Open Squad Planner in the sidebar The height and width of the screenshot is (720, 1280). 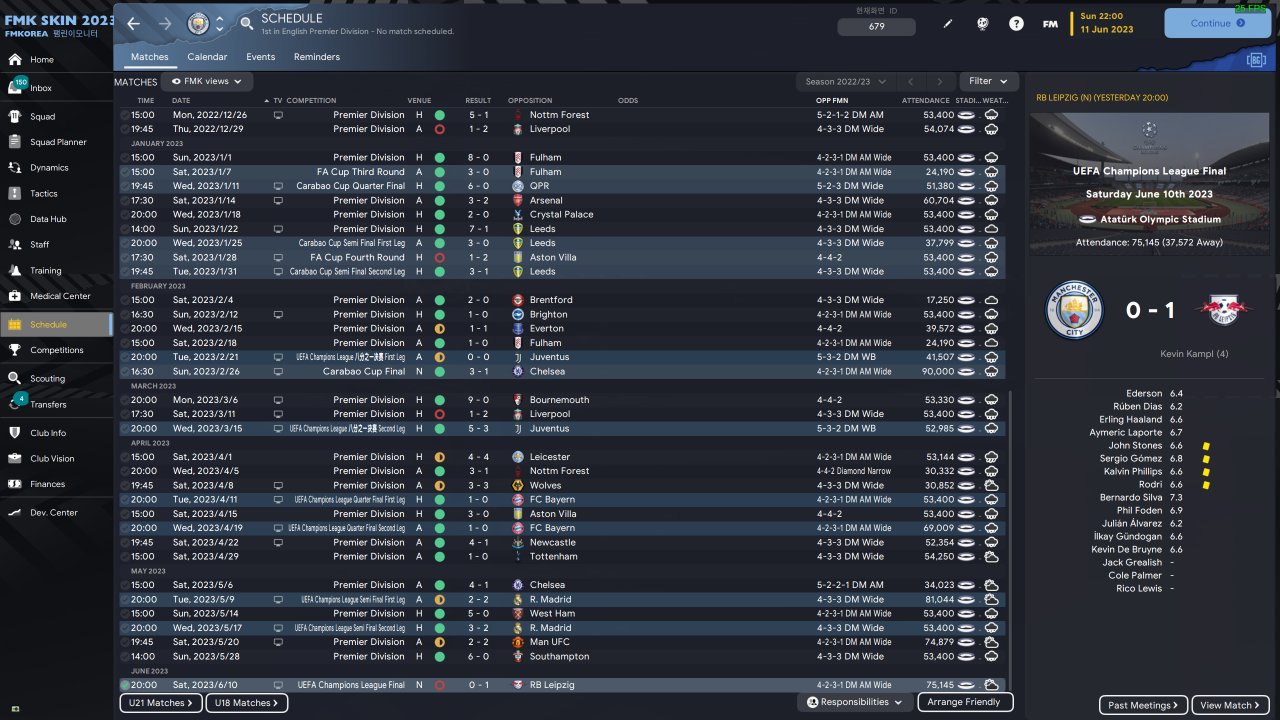click(56, 142)
